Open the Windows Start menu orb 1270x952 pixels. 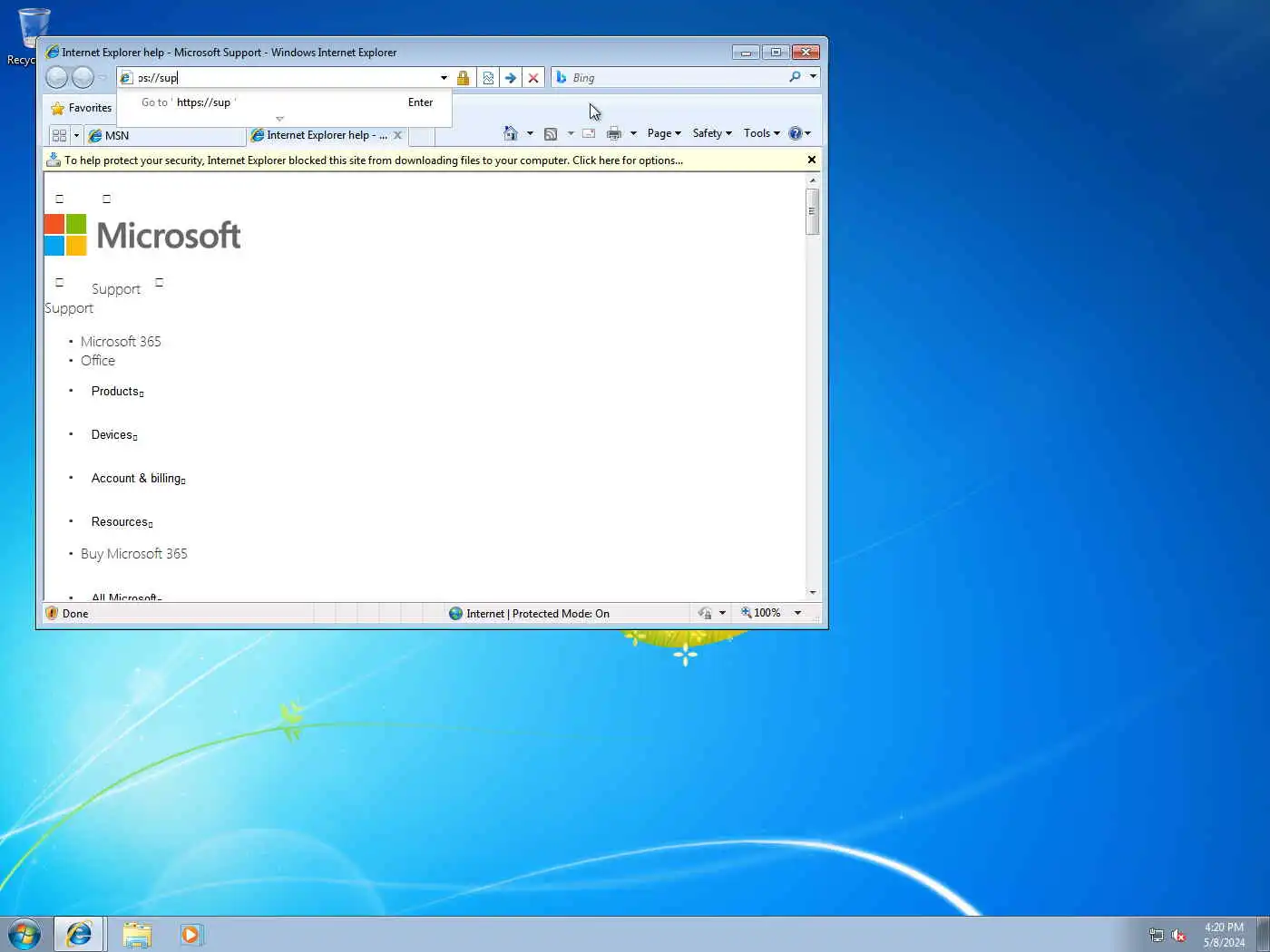[x=24, y=934]
